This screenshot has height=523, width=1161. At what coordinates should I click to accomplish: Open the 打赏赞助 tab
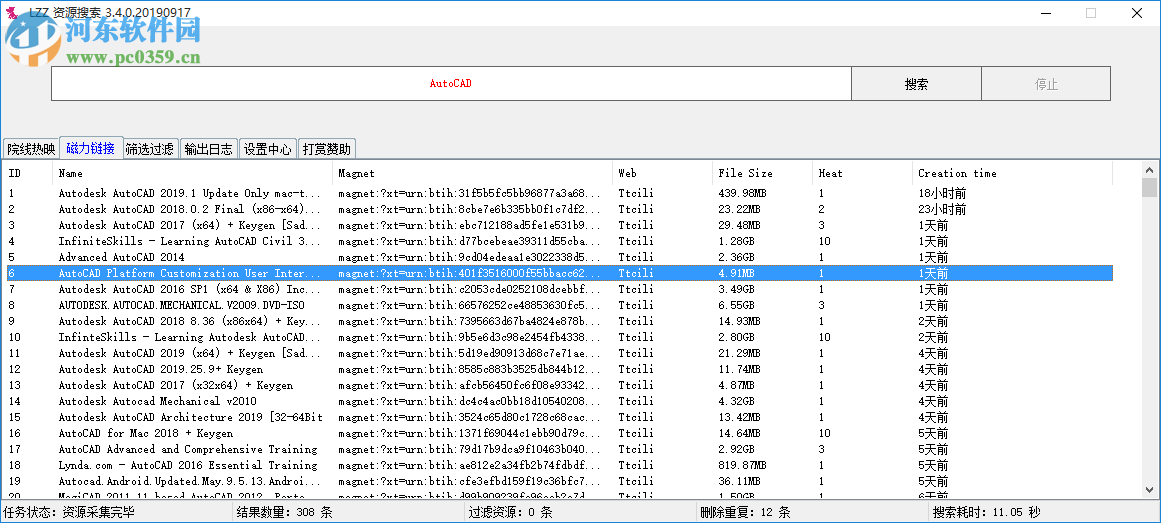[327, 149]
